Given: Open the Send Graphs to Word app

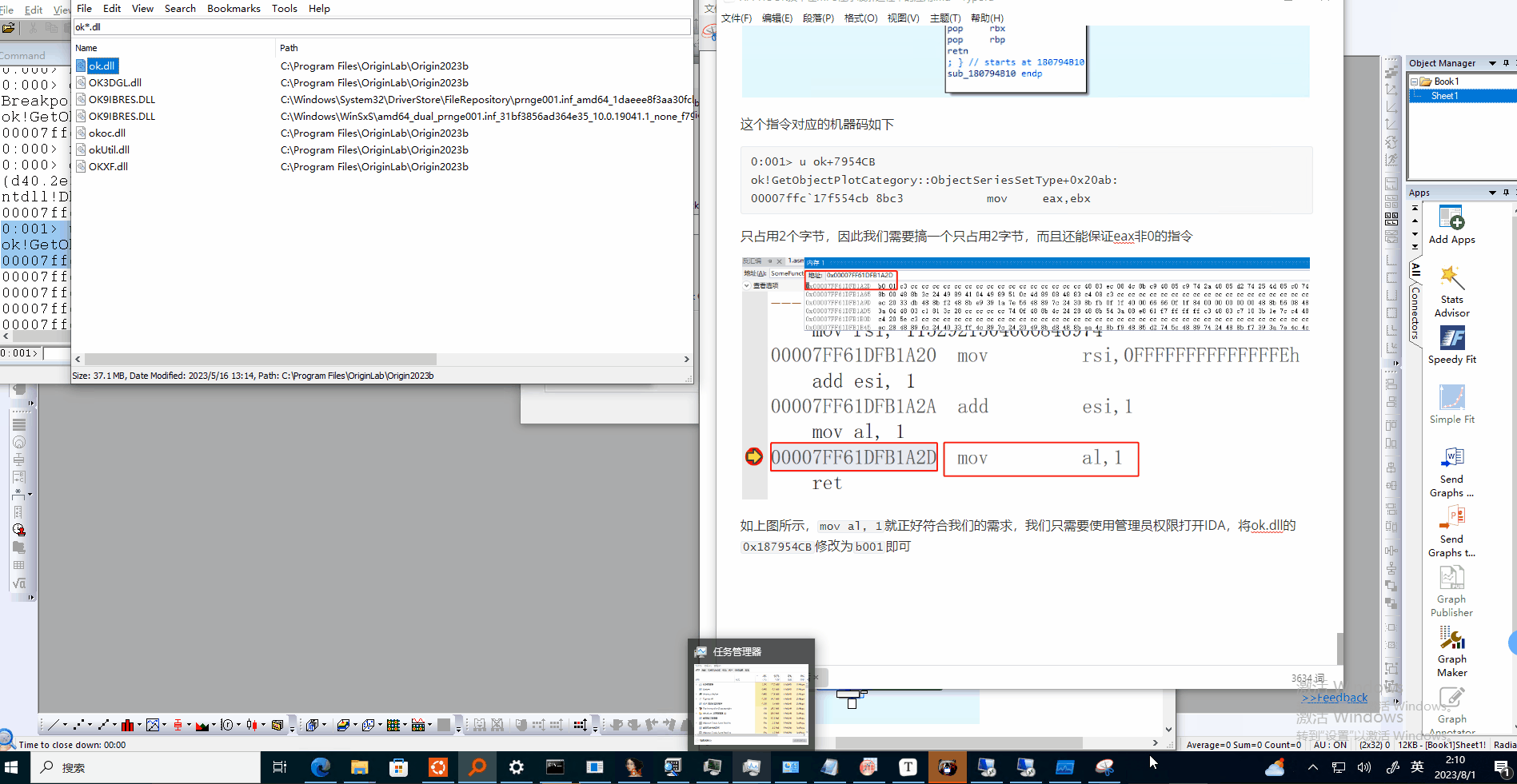Looking at the screenshot, I should click(1451, 472).
